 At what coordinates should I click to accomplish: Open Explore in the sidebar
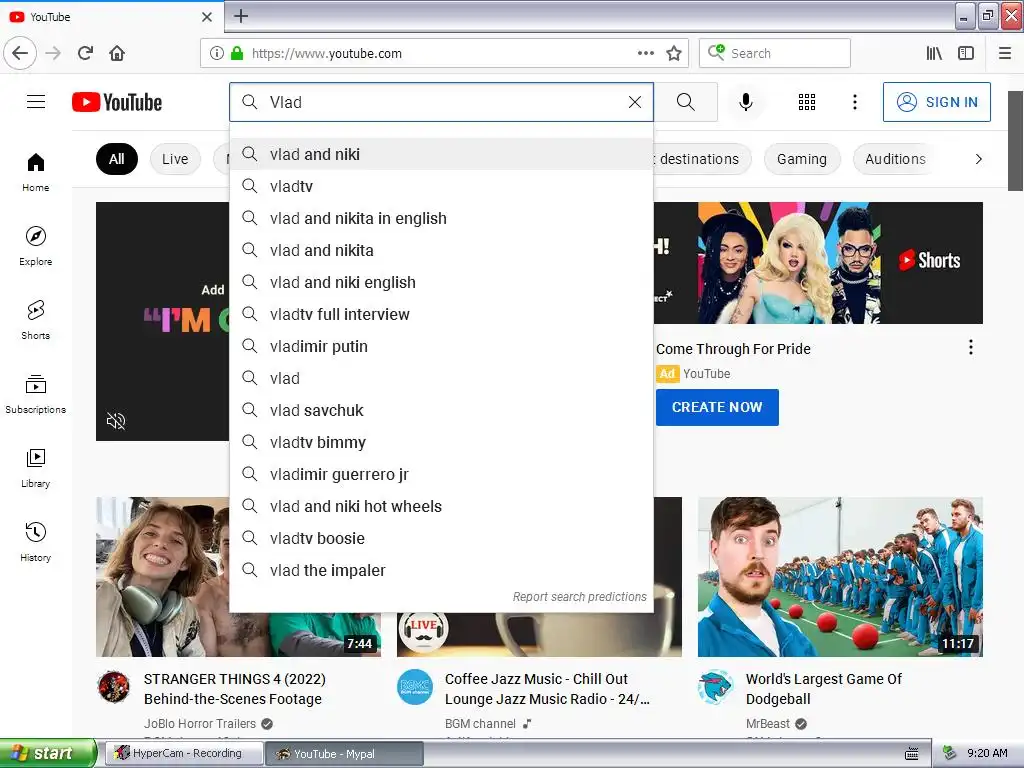click(x=35, y=246)
